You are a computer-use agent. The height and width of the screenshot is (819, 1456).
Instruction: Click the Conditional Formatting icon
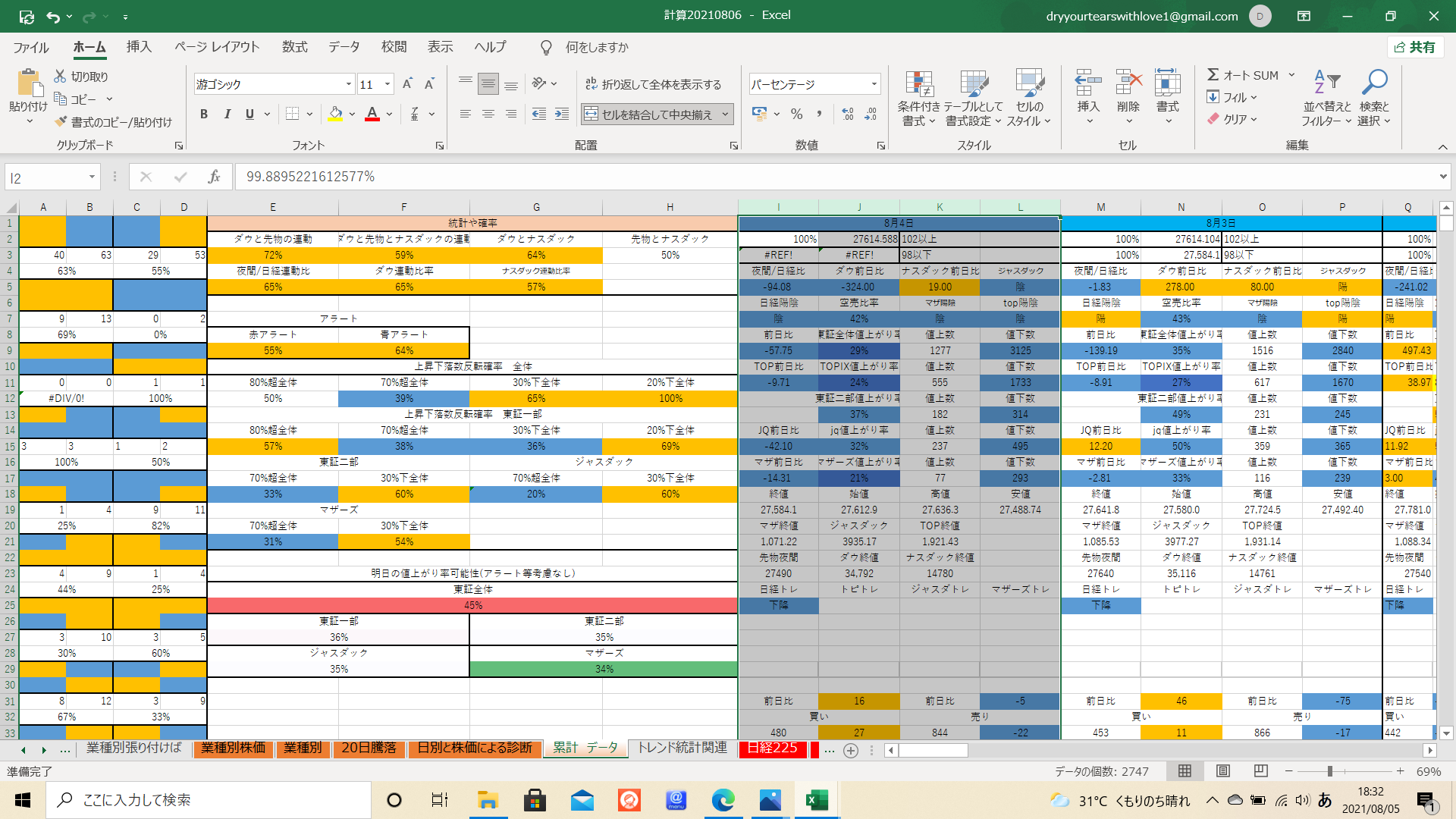coord(918,85)
